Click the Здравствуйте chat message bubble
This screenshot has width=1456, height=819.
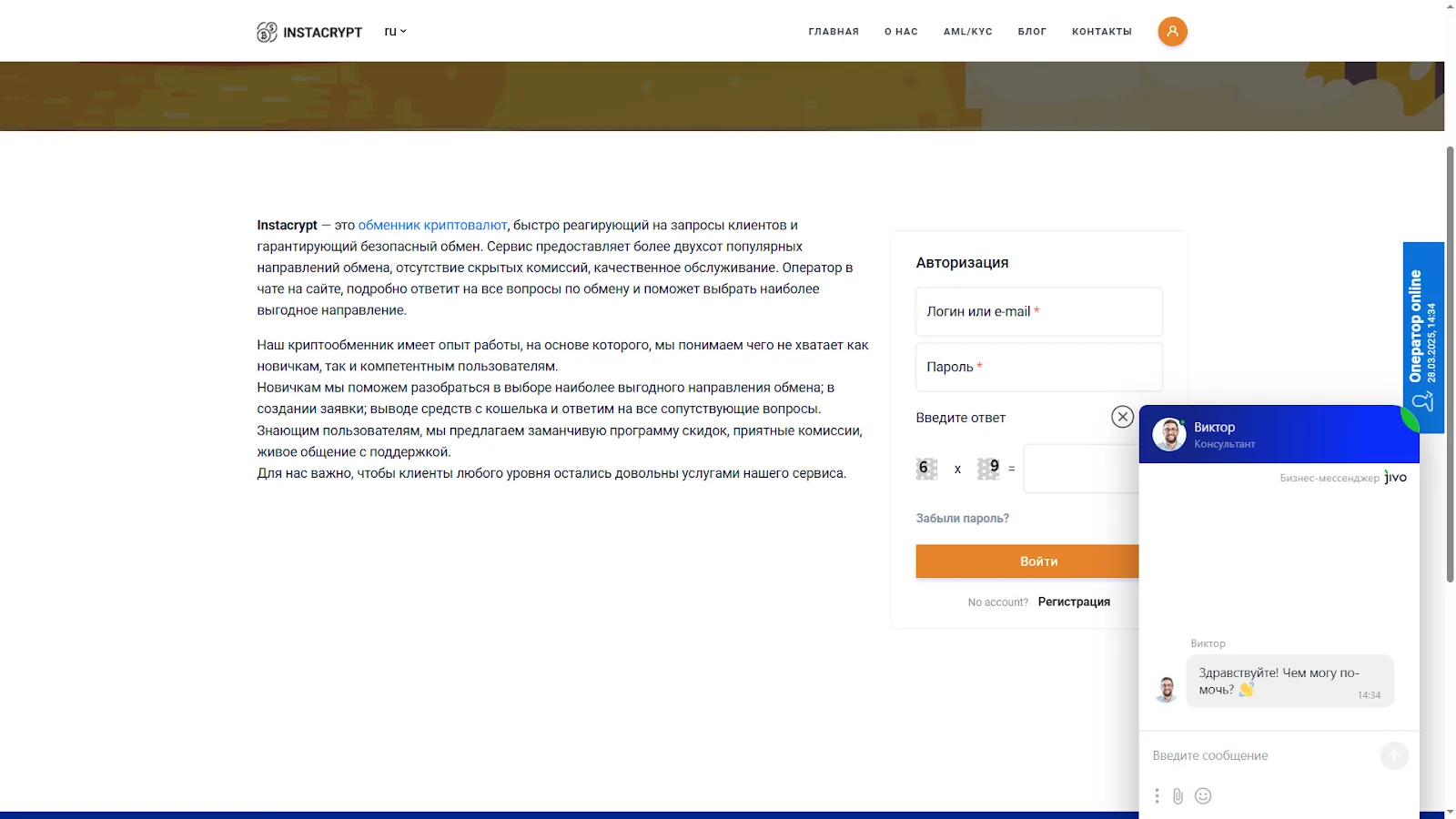pyautogui.click(x=1289, y=681)
